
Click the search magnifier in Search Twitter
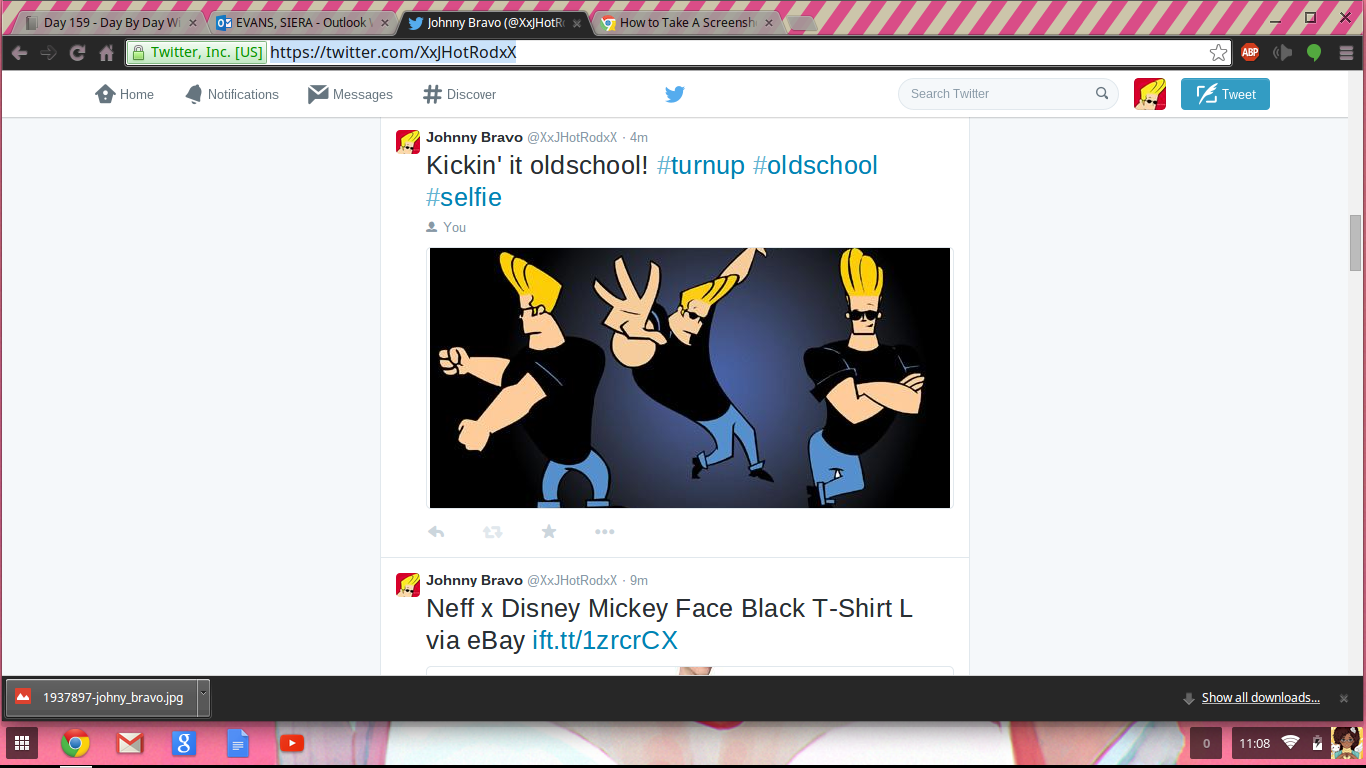tap(1102, 94)
